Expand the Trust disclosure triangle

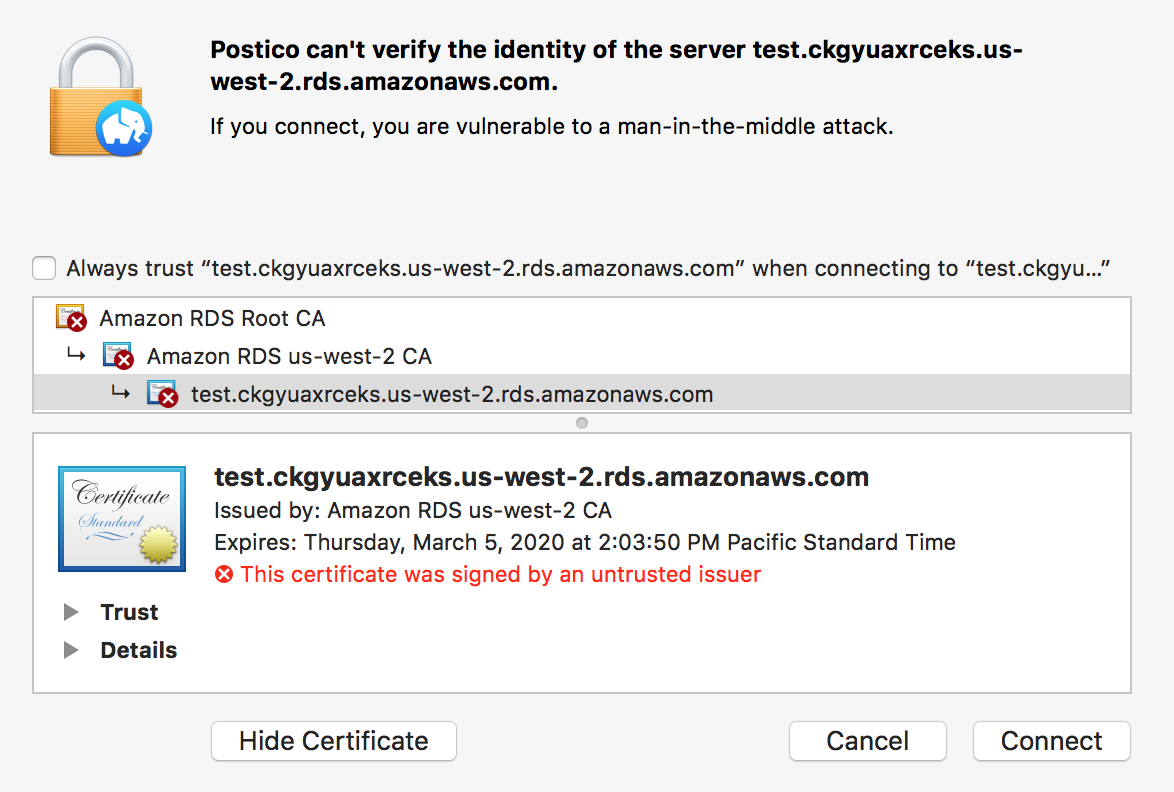pyautogui.click(x=71, y=612)
